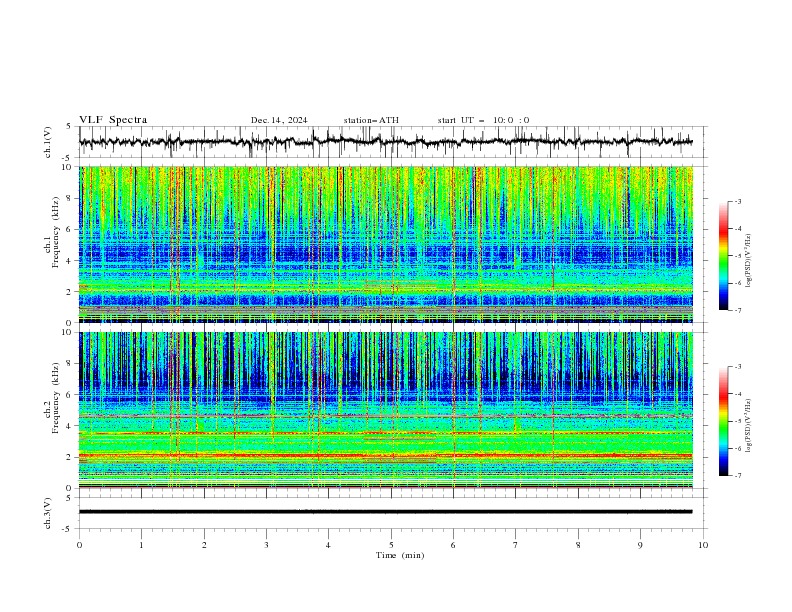The height and width of the screenshot is (612, 792).
Task: Select the "ch.1(V)" axis label
Action: [48, 142]
